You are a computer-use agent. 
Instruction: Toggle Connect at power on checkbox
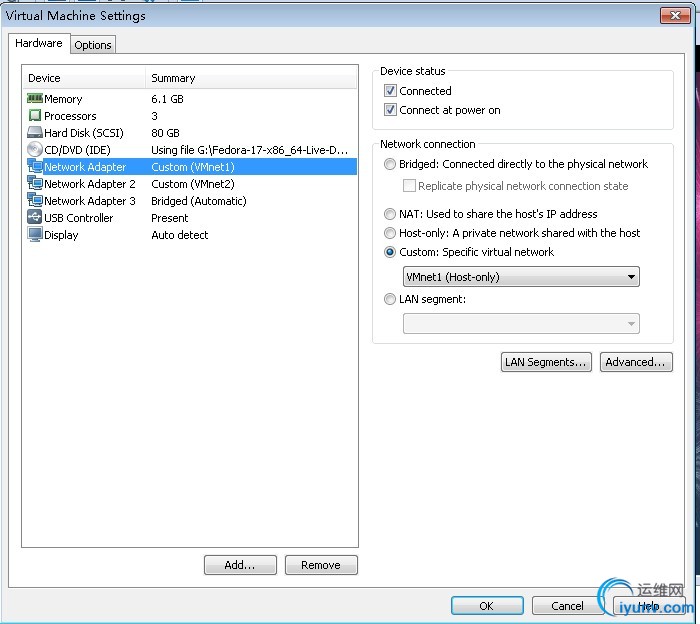point(390,110)
